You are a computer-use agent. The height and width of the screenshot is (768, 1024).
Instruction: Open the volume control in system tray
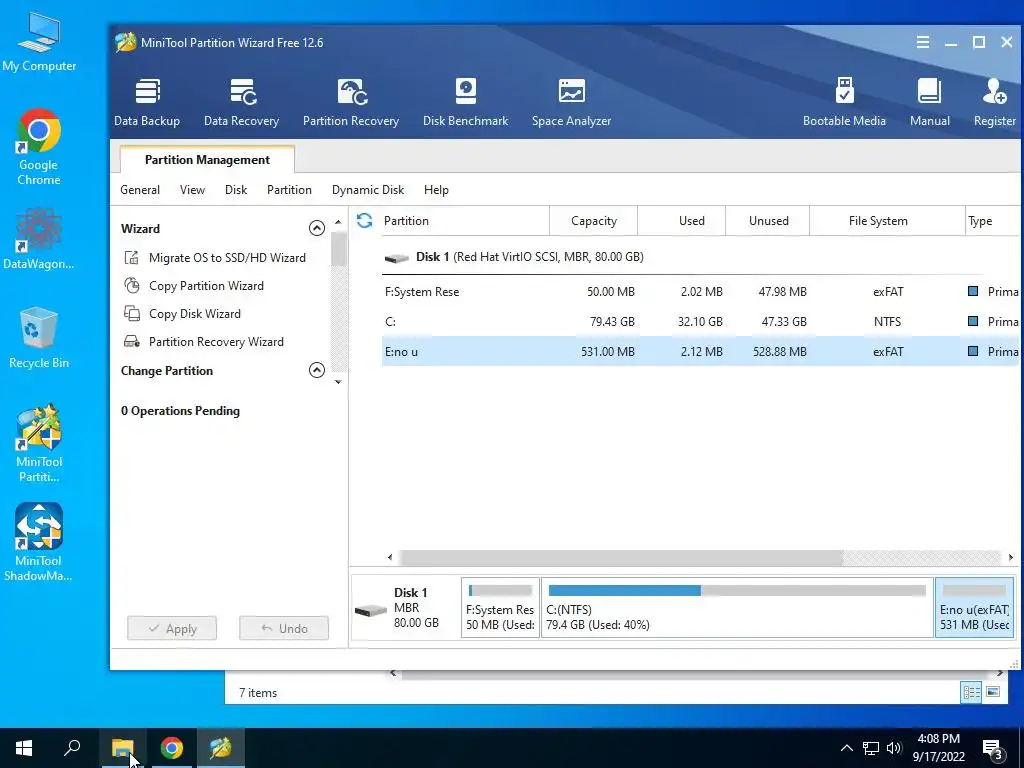(x=894, y=748)
